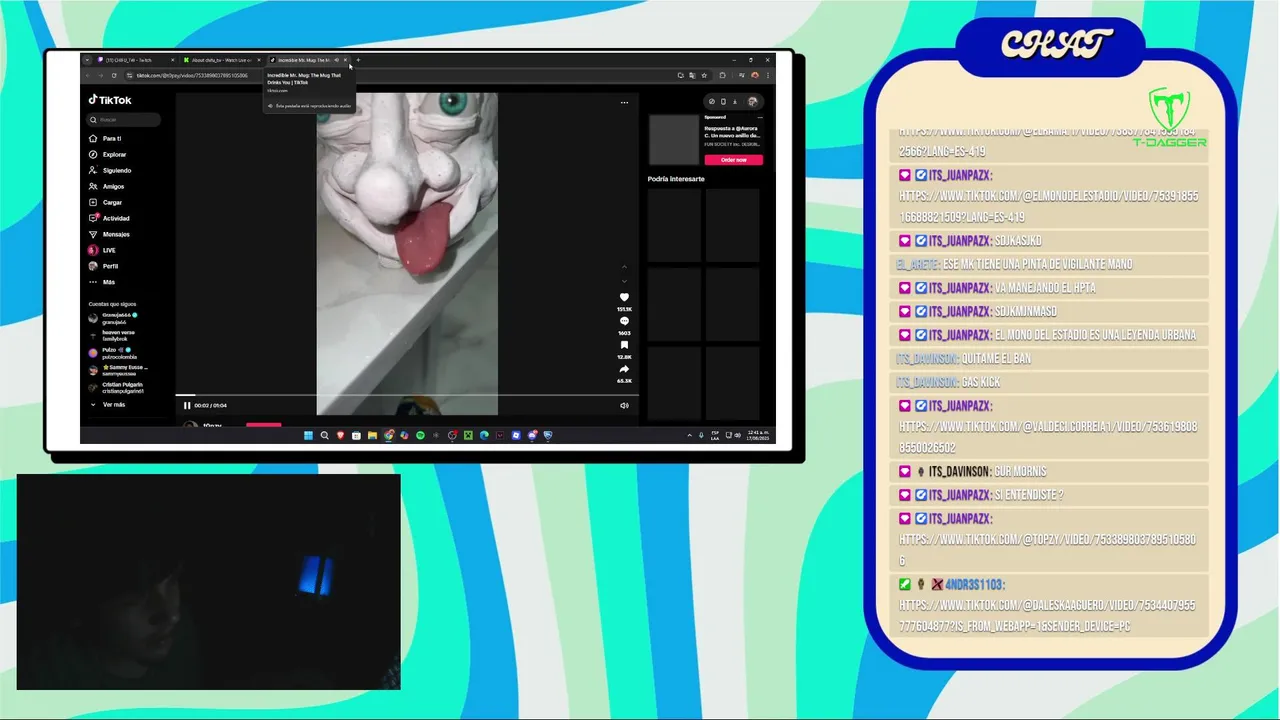Open sponsored ad thumbnail
The height and width of the screenshot is (720, 1280).
coord(673,139)
